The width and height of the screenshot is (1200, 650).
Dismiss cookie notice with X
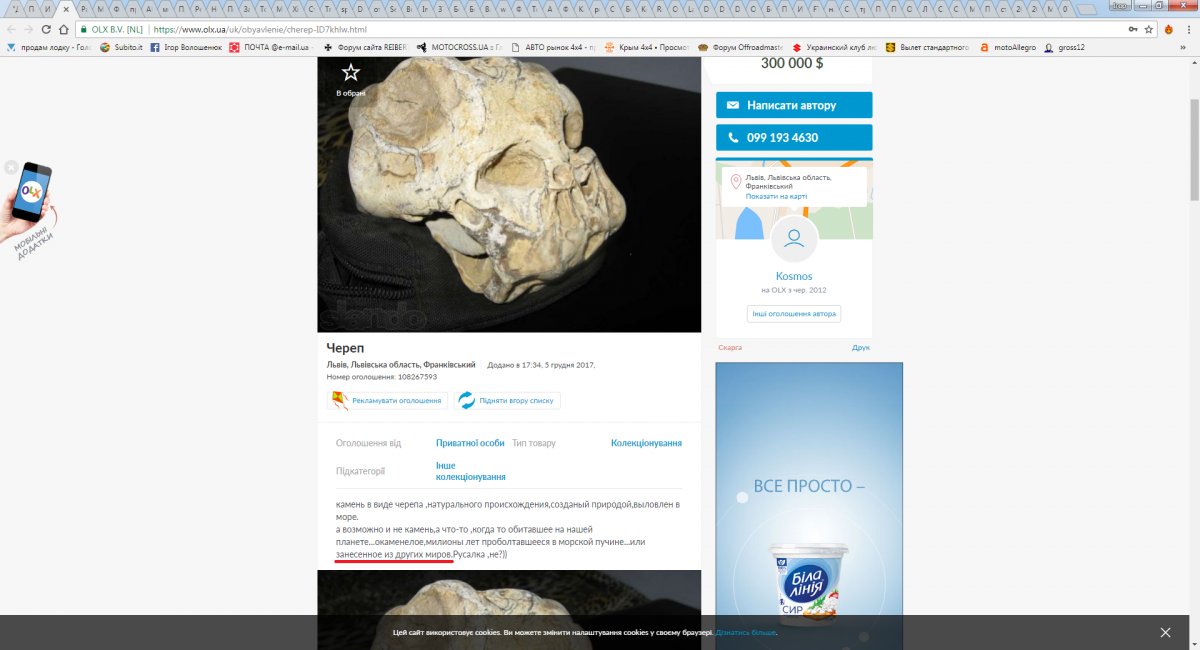pos(1165,632)
